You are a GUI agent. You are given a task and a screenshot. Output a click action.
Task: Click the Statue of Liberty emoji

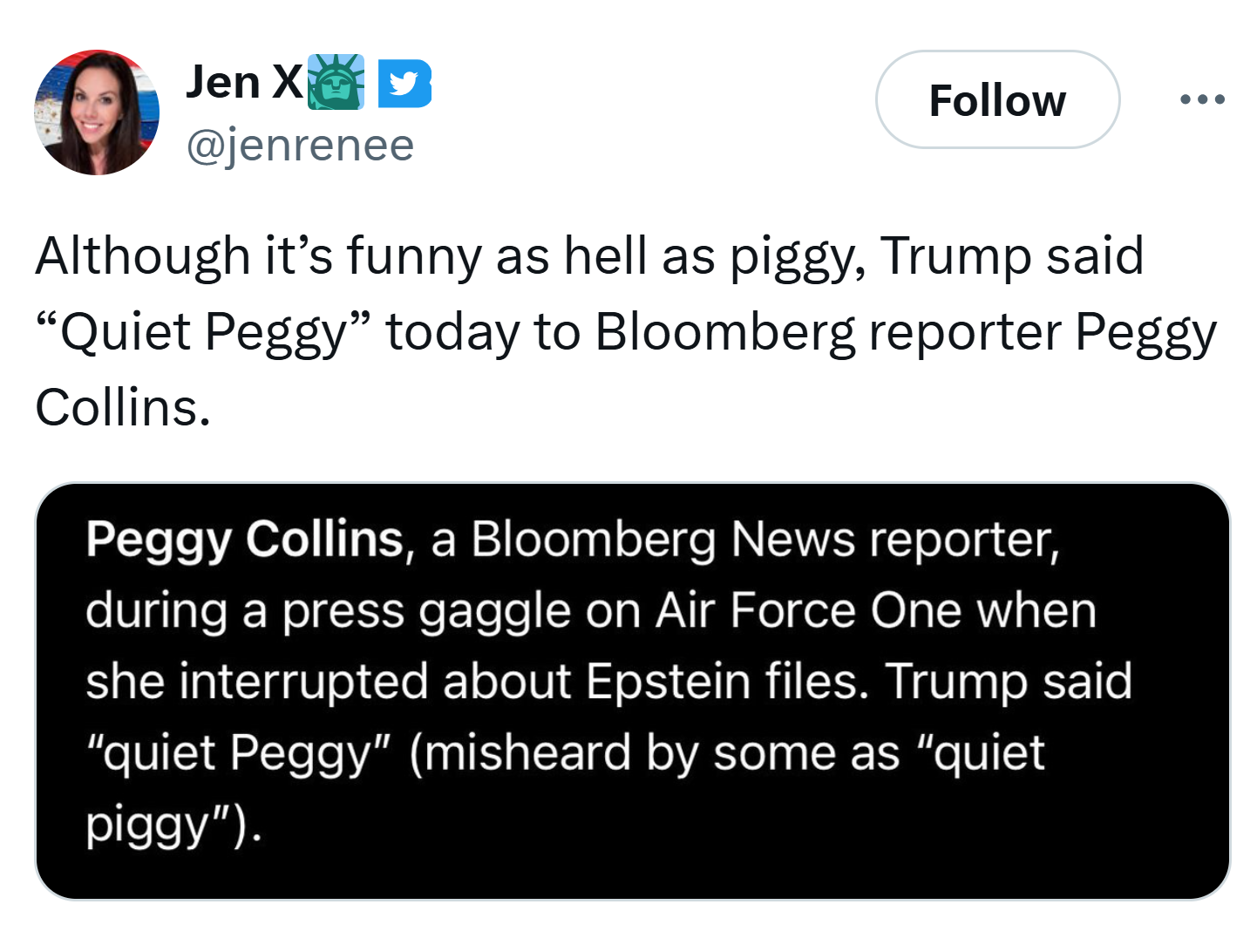point(336,82)
